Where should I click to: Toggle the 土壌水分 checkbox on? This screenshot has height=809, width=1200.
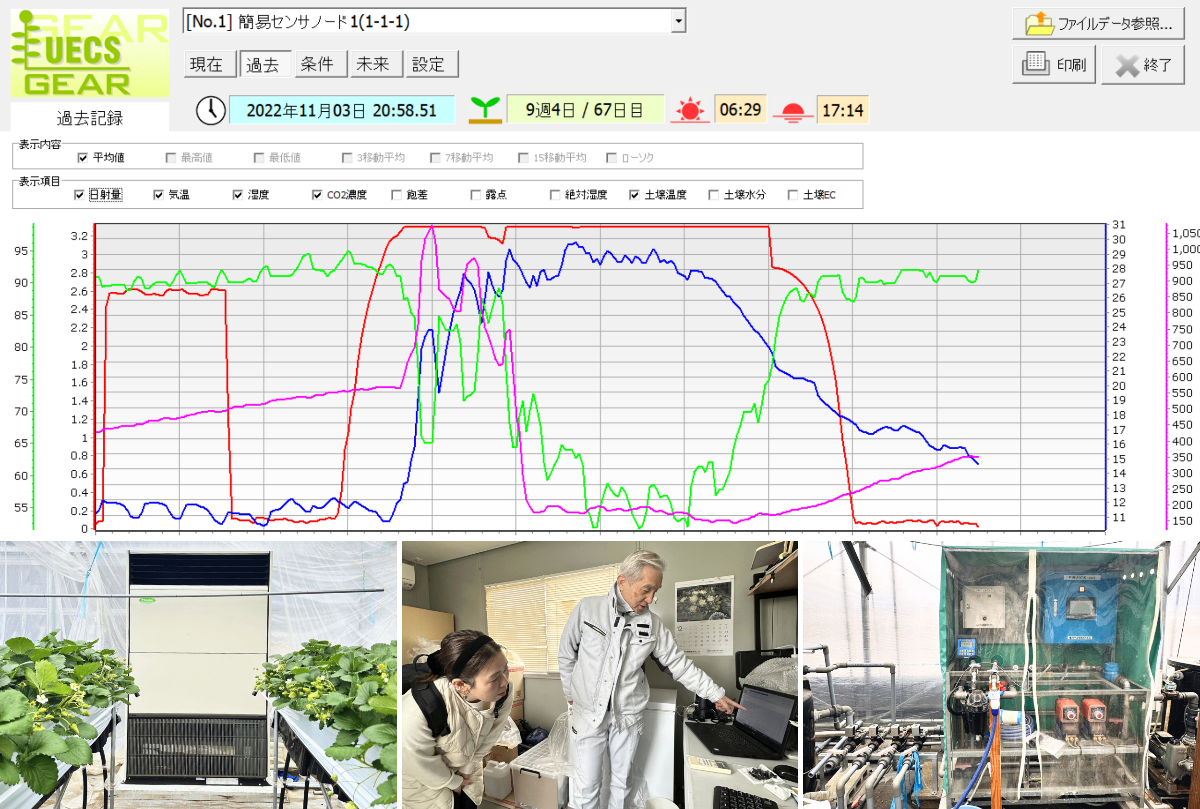pos(714,195)
